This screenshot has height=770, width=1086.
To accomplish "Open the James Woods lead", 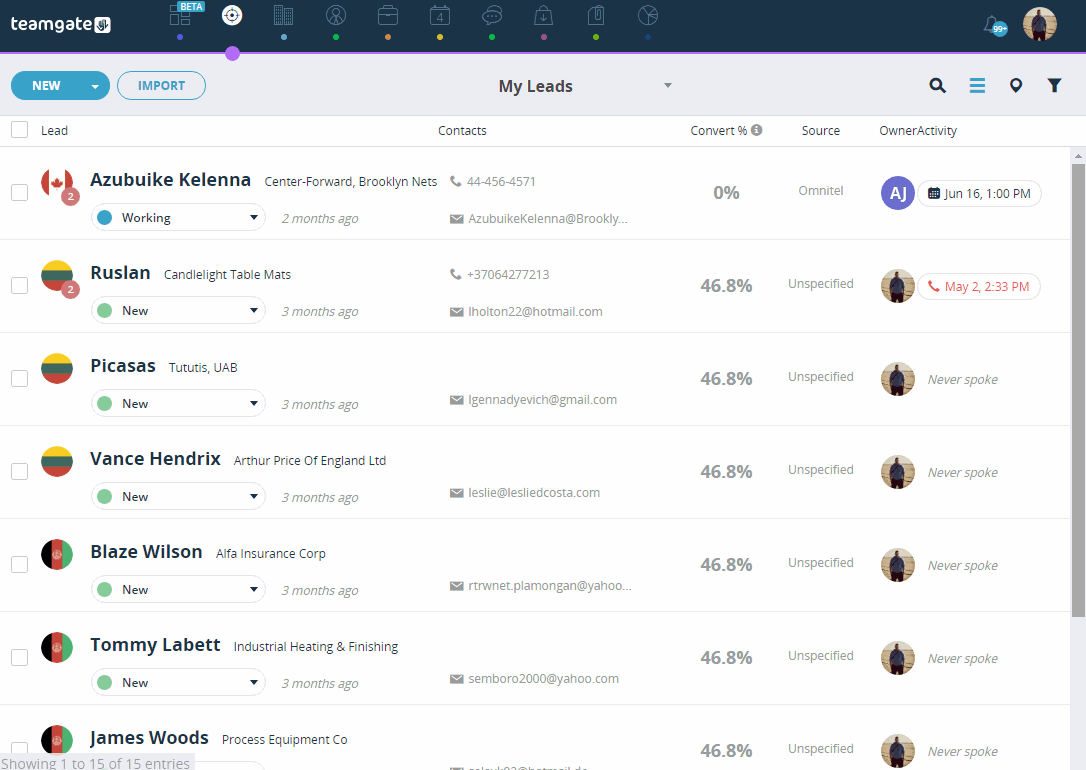I will pyautogui.click(x=149, y=737).
